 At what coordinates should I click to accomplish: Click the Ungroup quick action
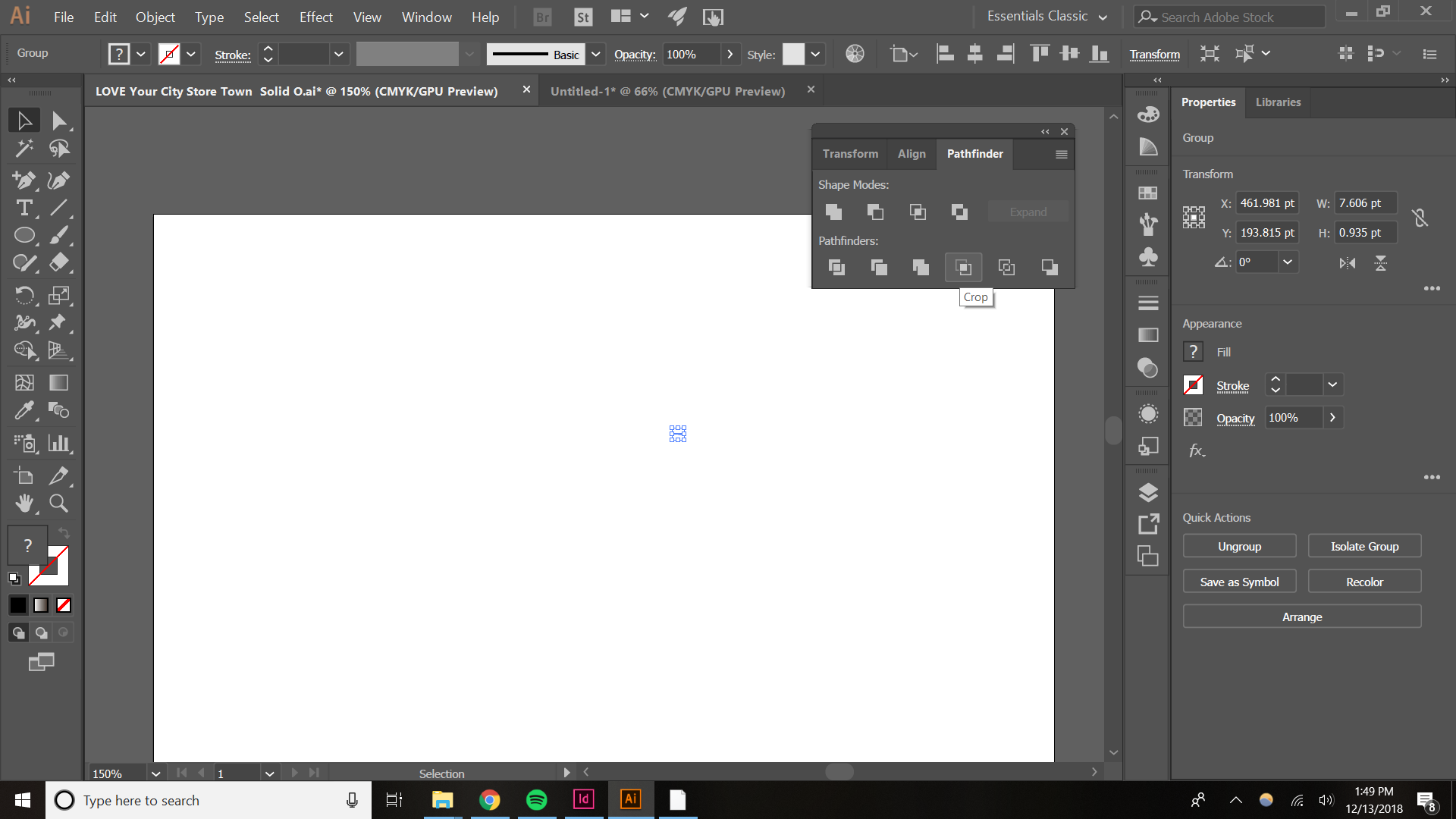pyautogui.click(x=1239, y=545)
